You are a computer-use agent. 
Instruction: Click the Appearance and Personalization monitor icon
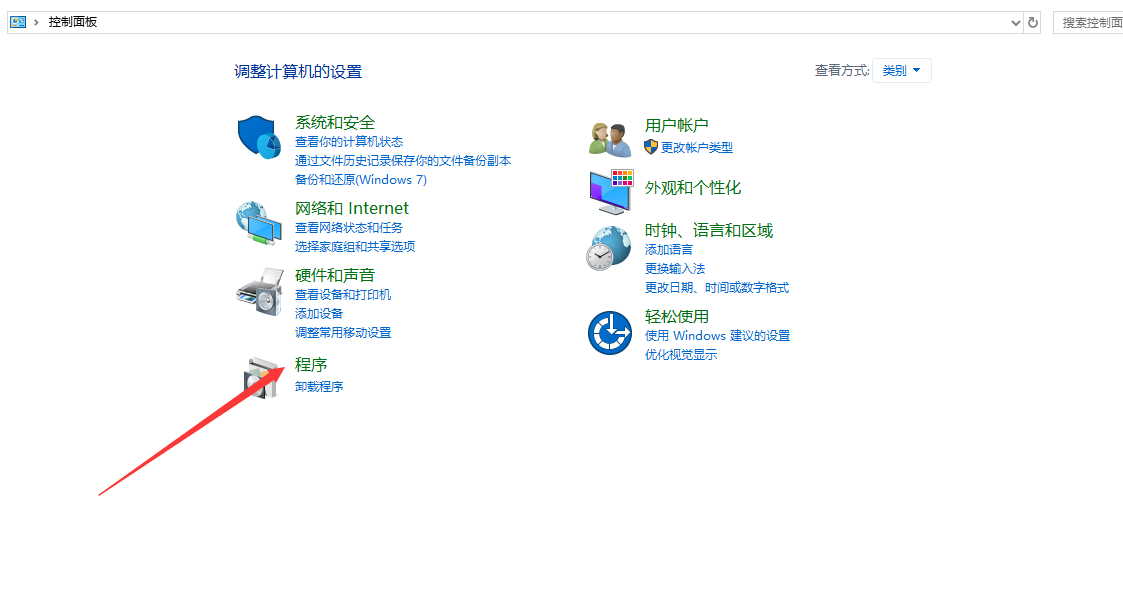pos(610,191)
